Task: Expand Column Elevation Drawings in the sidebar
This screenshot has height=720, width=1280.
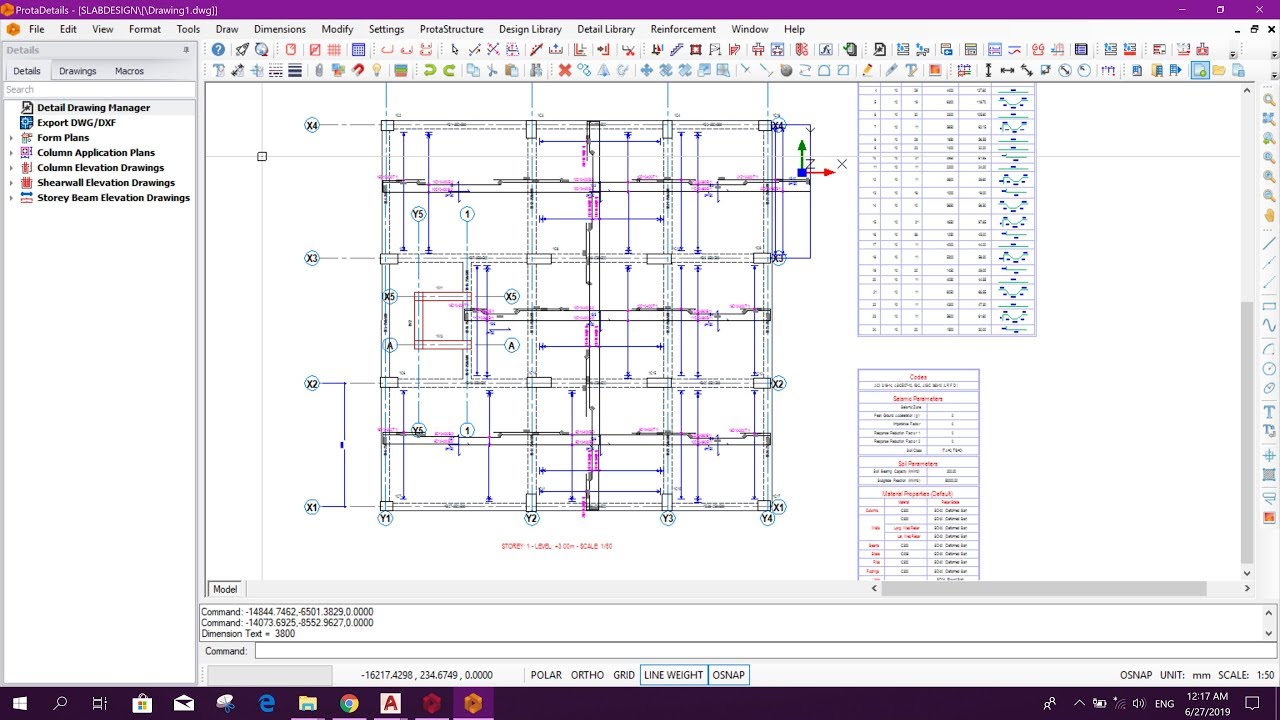Action: (10, 167)
